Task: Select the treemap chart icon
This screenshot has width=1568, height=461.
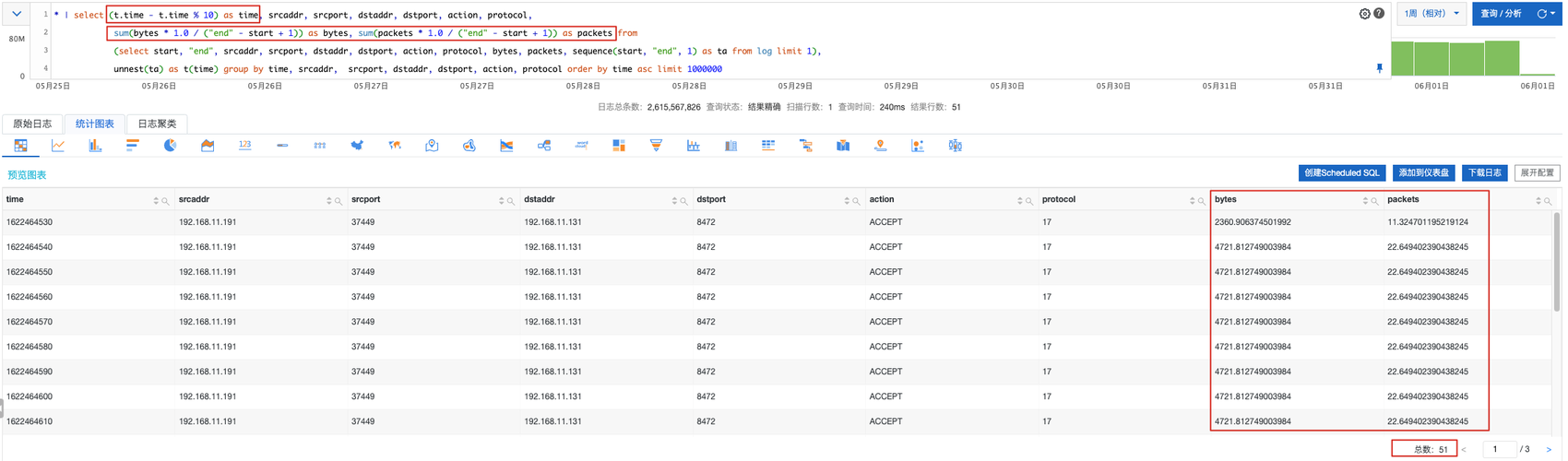Action: pos(619,146)
